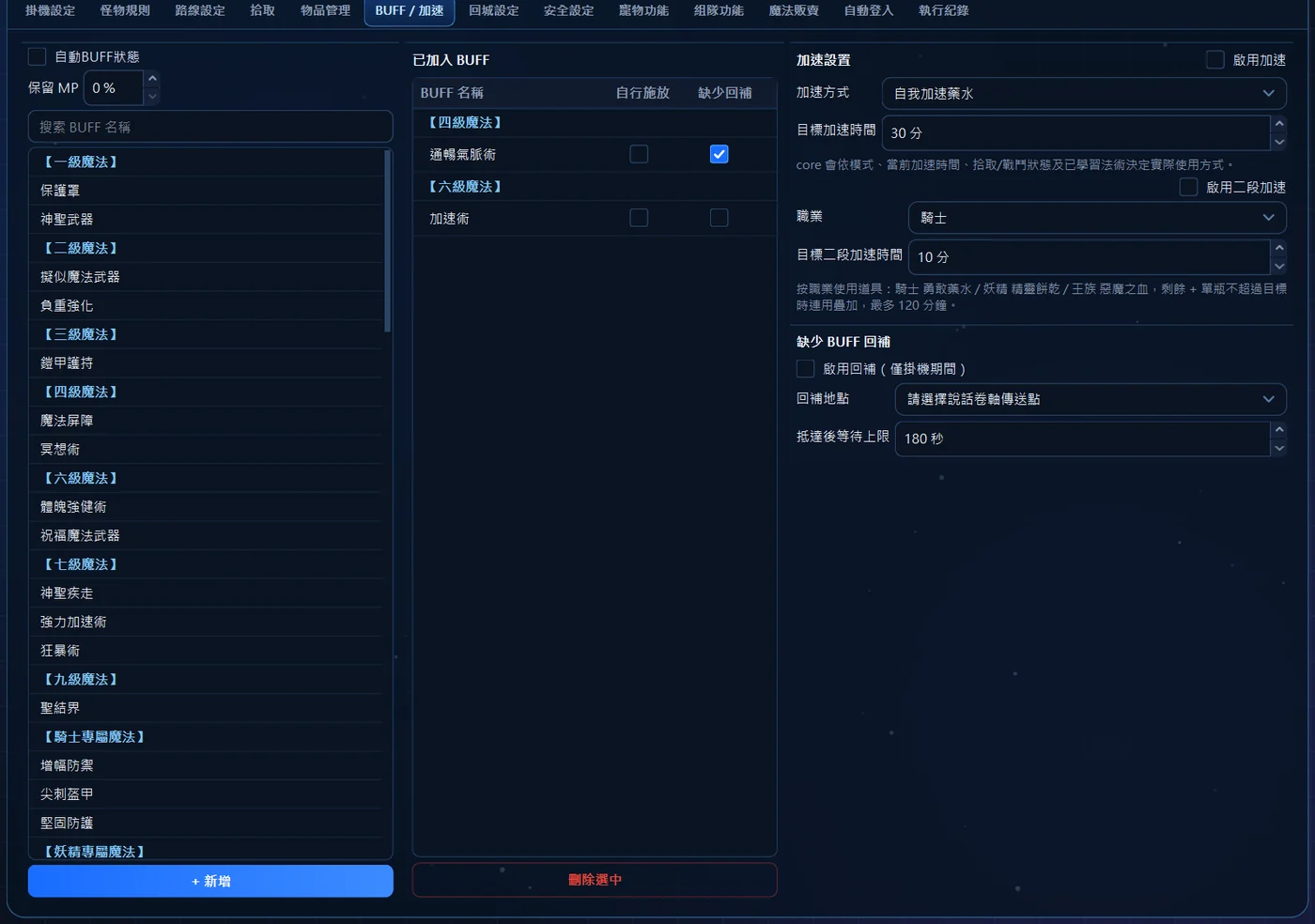Screen dimensions: 1315x924
Task: Open the 加速方式 dropdown
Action: click(x=1084, y=93)
